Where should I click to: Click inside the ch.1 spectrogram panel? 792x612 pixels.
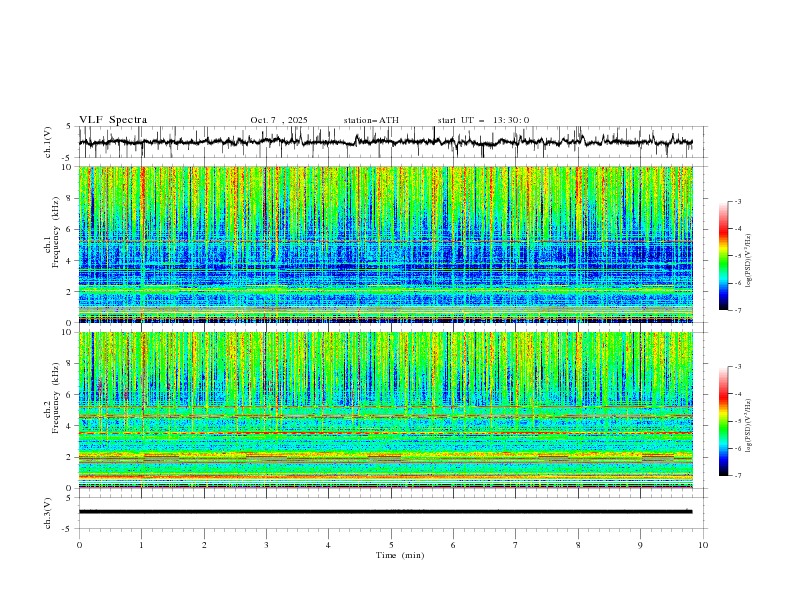385,244
